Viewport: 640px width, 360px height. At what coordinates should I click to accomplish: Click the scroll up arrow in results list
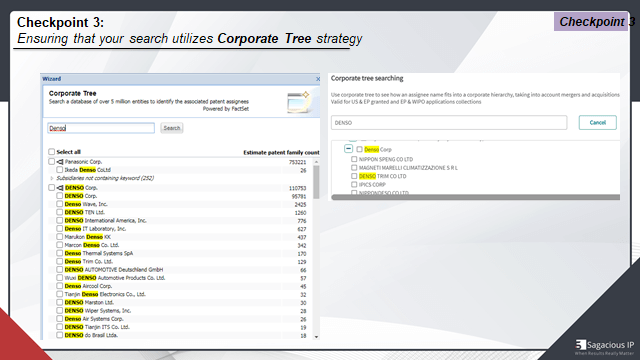316,162
